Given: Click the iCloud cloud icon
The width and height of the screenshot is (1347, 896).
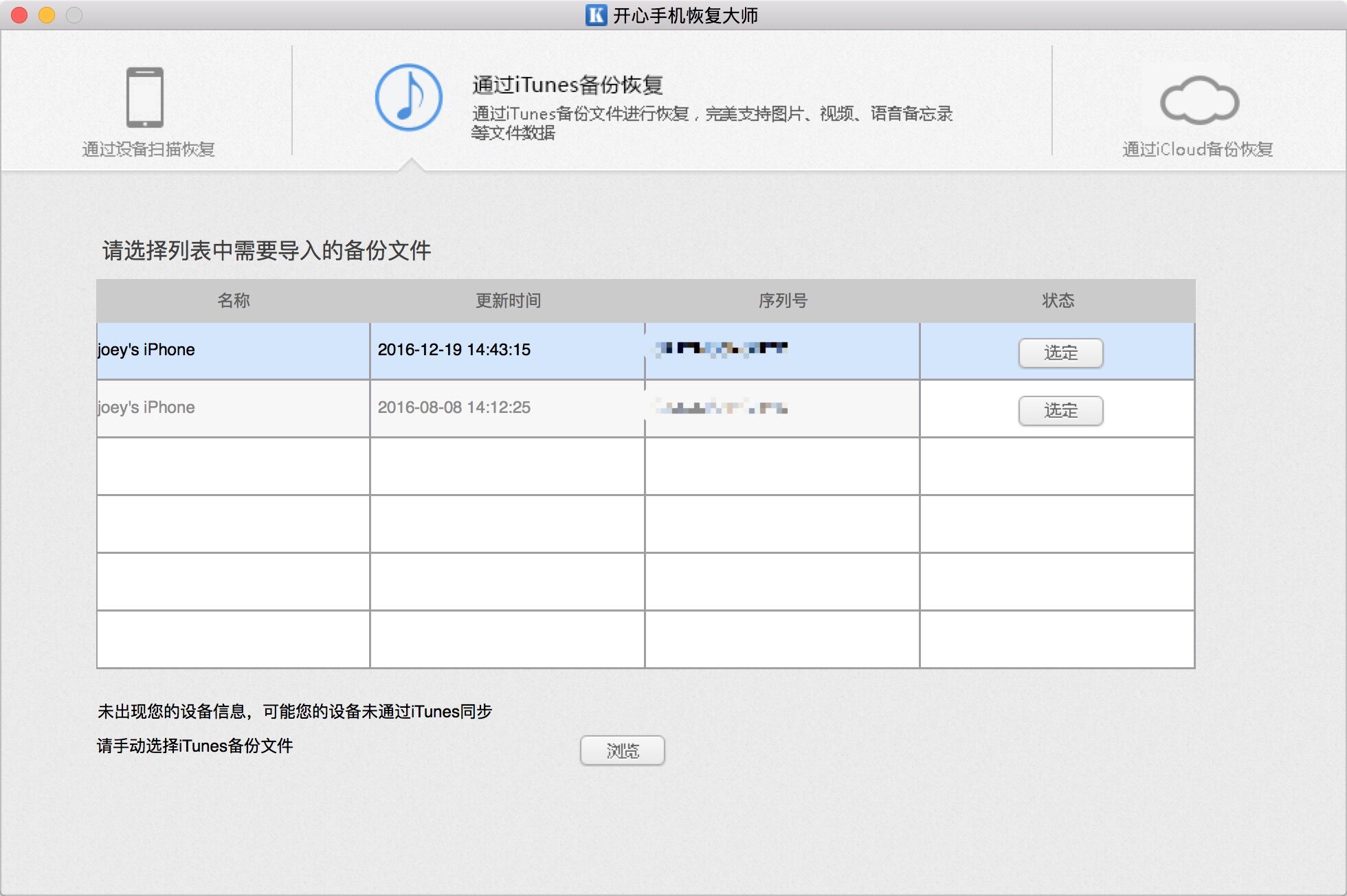Looking at the screenshot, I should click(1199, 100).
